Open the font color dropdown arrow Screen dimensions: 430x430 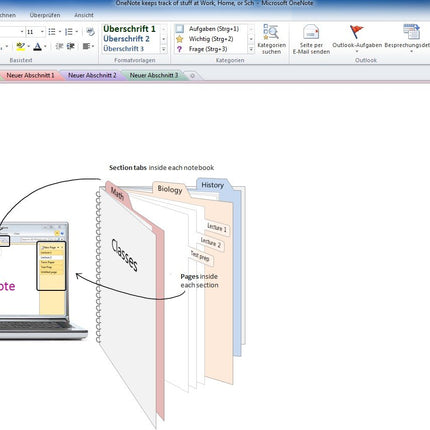[x=45, y=46]
